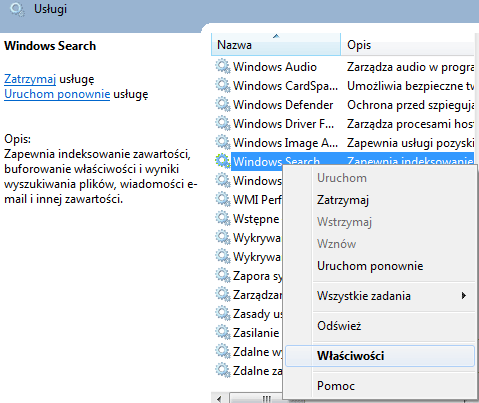The height and width of the screenshot is (403, 479).
Task: Select the Zasilanie service row
Action: [x=256, y=333]
